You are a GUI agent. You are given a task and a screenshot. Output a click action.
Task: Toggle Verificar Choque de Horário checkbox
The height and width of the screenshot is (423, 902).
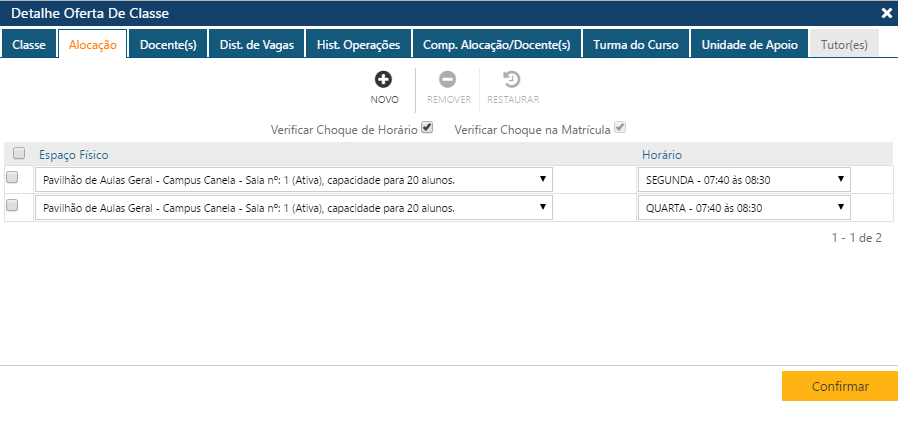click(427, 128)
